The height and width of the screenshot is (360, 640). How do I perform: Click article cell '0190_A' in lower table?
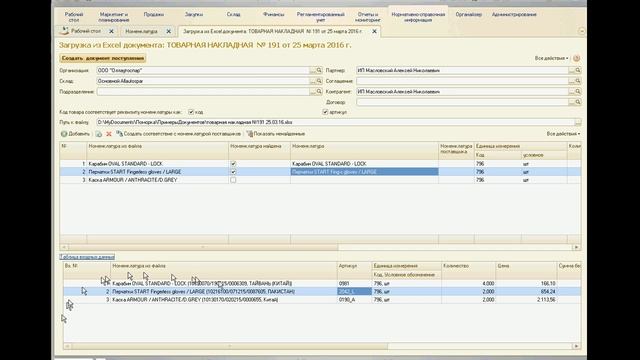354,300
